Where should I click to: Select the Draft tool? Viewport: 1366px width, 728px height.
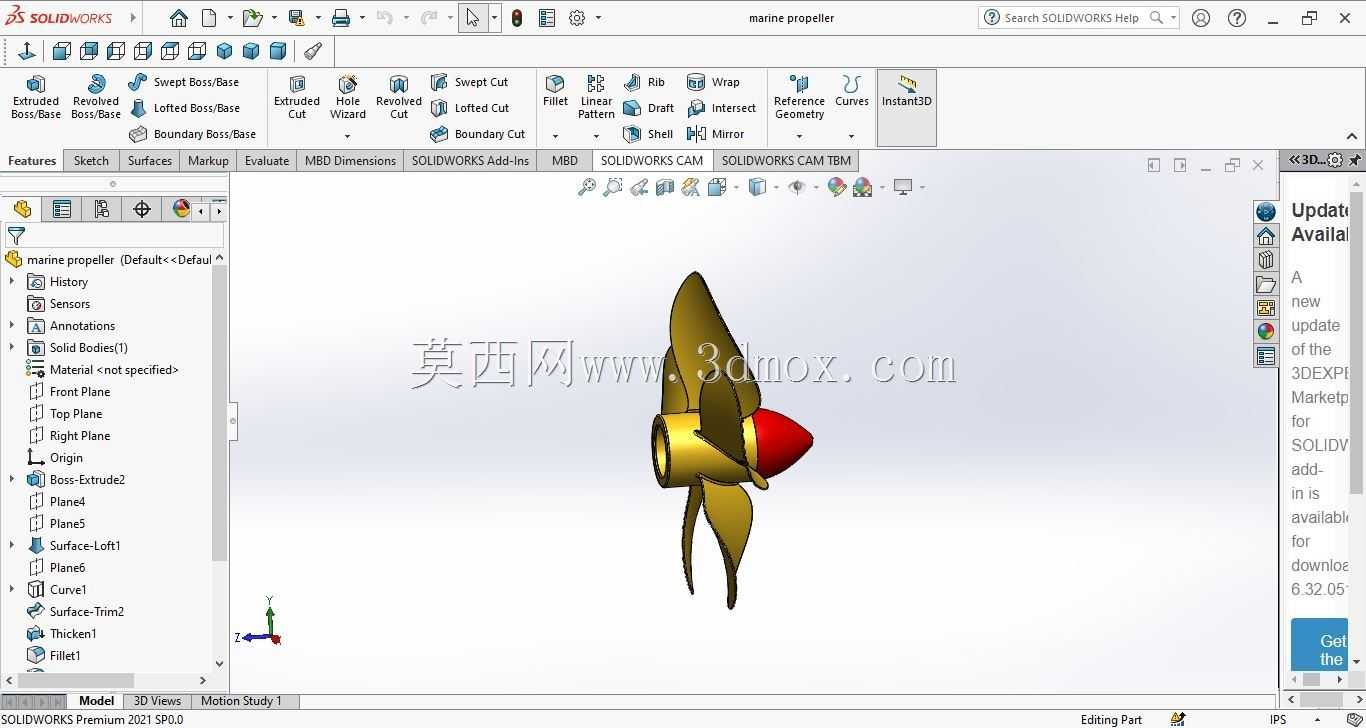pyautogui.click(x=648, y=108)
